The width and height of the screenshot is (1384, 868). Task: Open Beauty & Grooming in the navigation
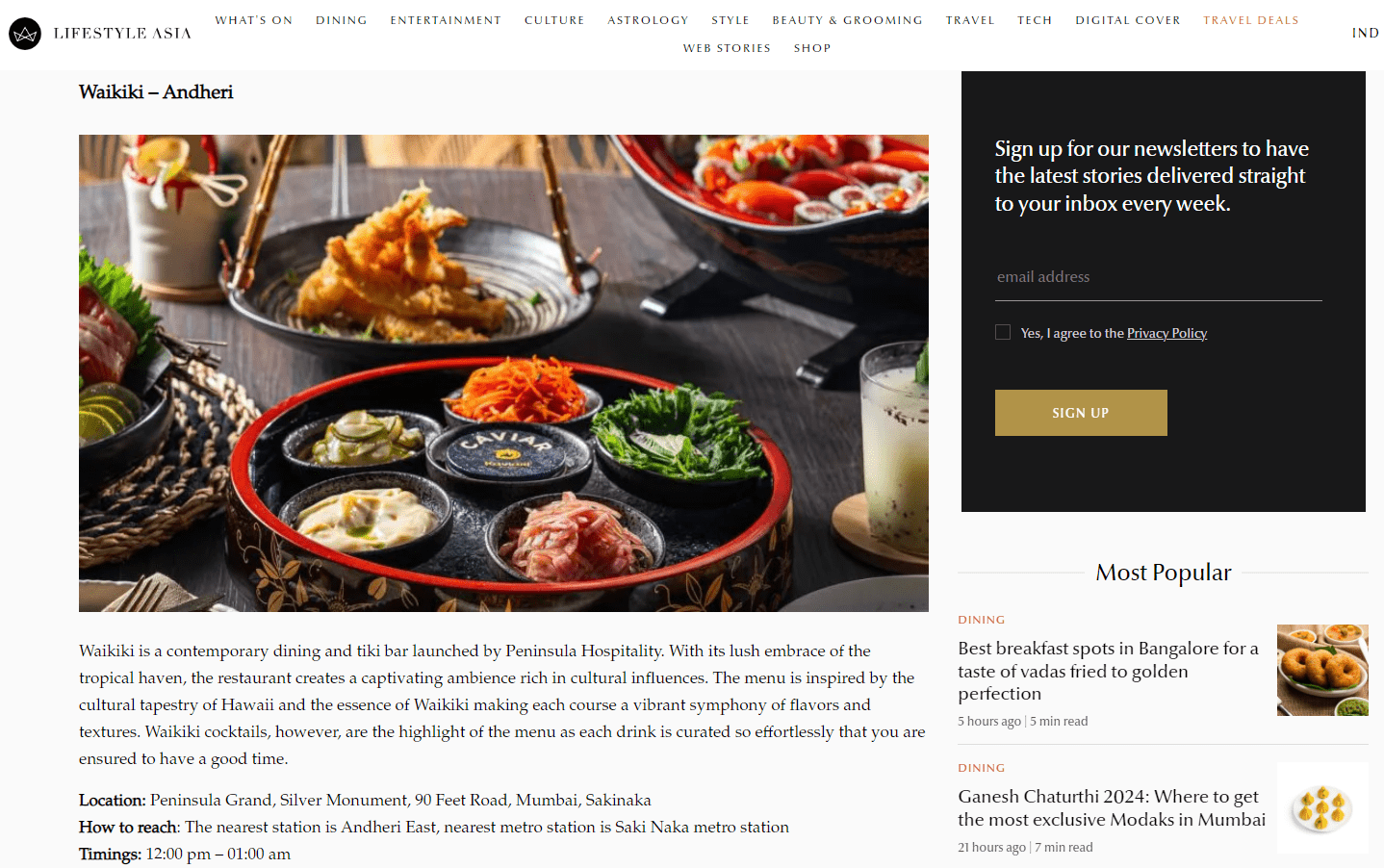pyautogui.click(x=847, y=20)
